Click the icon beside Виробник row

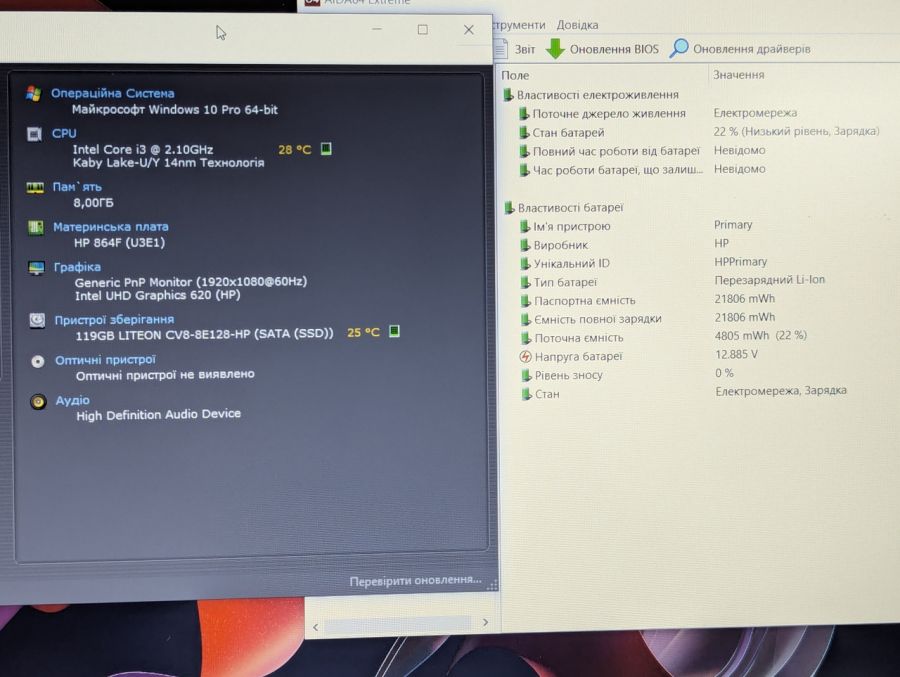tap(525, 245)
